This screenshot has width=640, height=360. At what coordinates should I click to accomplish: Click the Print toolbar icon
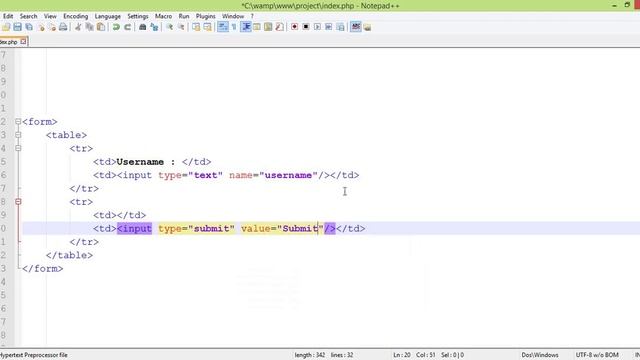tap(63, 27)
